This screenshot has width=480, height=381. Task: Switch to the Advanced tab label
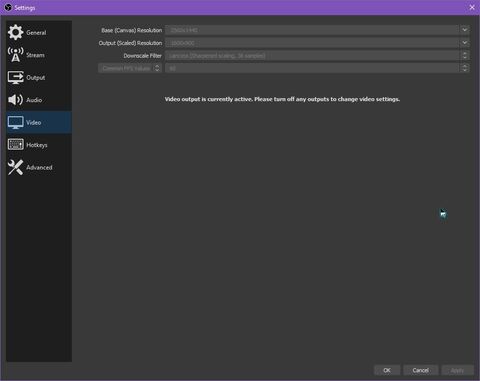click(39, 167)
